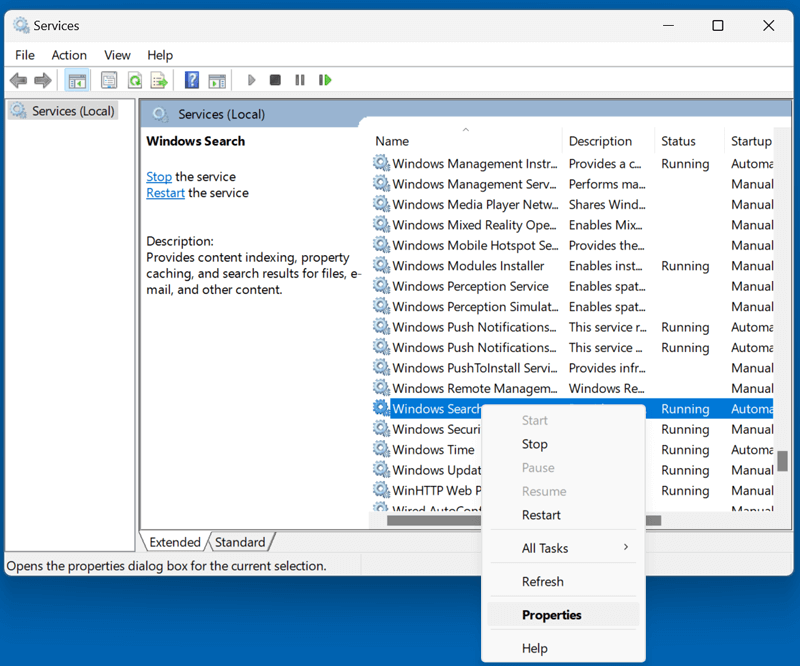
Task: Select the Refresh toolbar icon
Action: click(x=135, y=80)
